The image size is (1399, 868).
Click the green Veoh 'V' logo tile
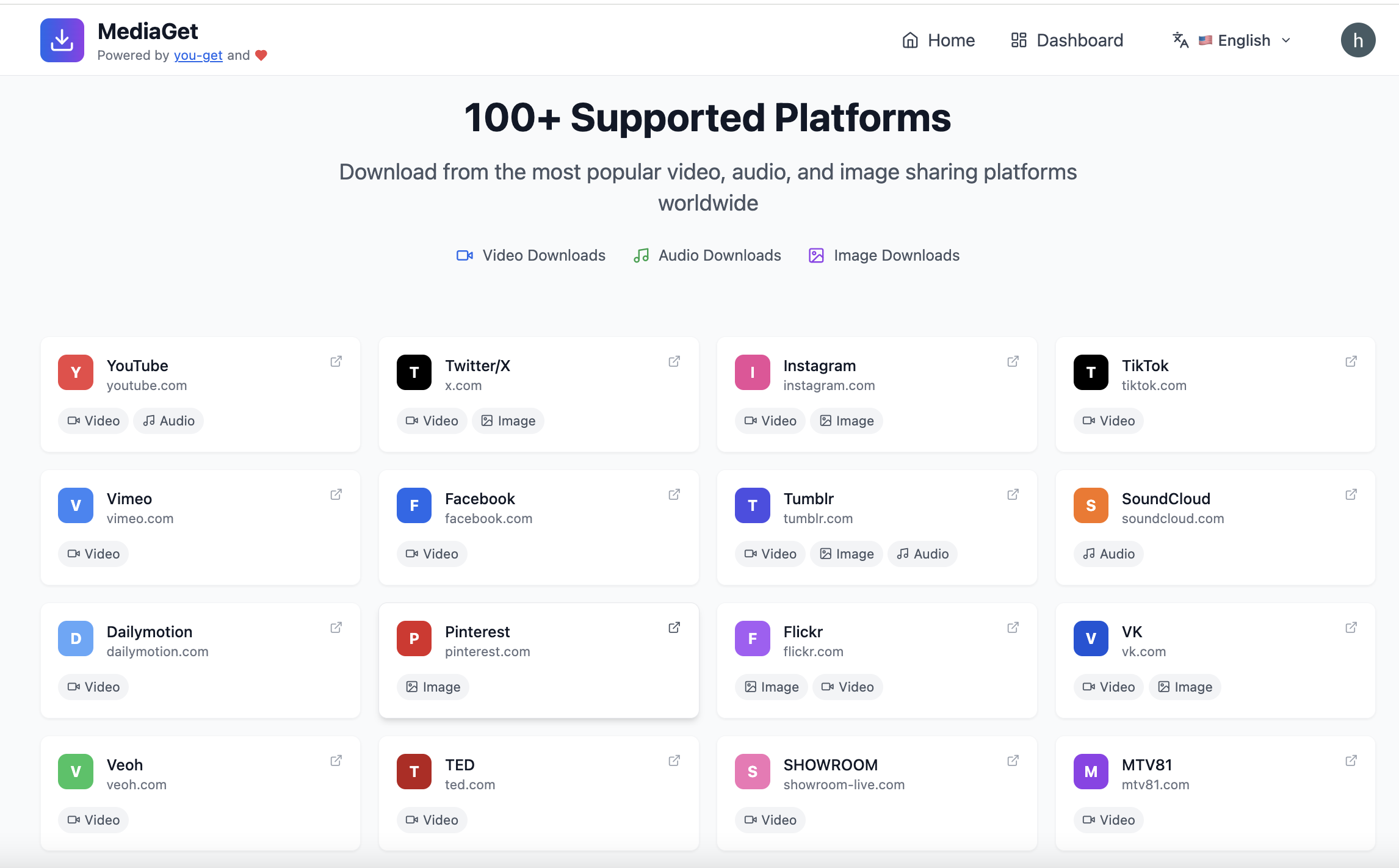[76, 772]
